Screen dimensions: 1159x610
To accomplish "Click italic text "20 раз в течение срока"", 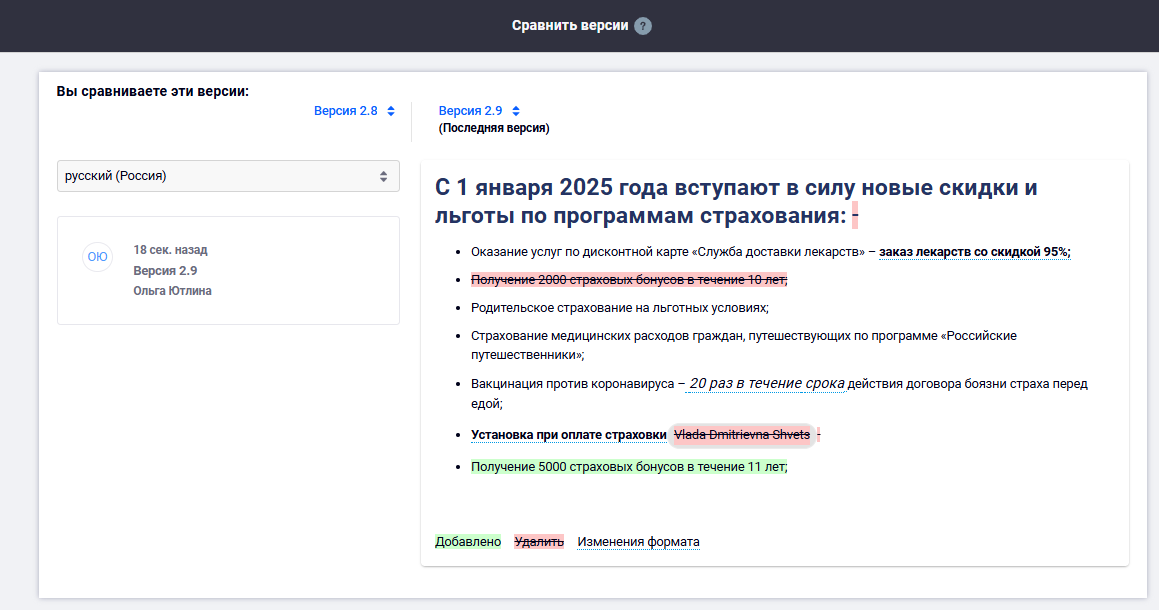I will [767, 383].
